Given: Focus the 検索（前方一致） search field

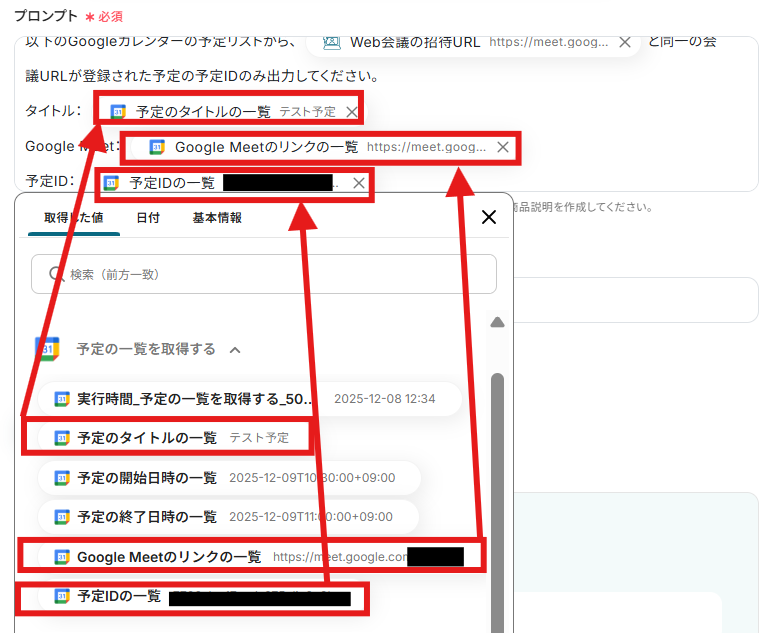Looking at the screenshot, I should click(x=264, y=274).
